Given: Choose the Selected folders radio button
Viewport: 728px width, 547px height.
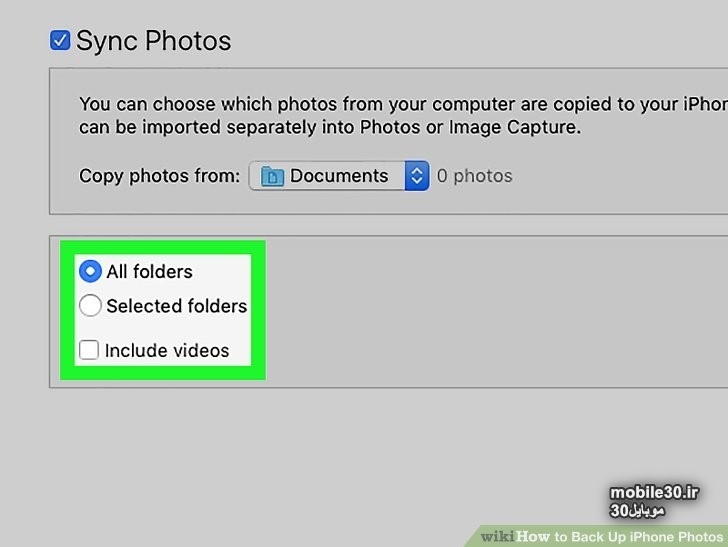Looking at the screenshot, I should point(90,306).
